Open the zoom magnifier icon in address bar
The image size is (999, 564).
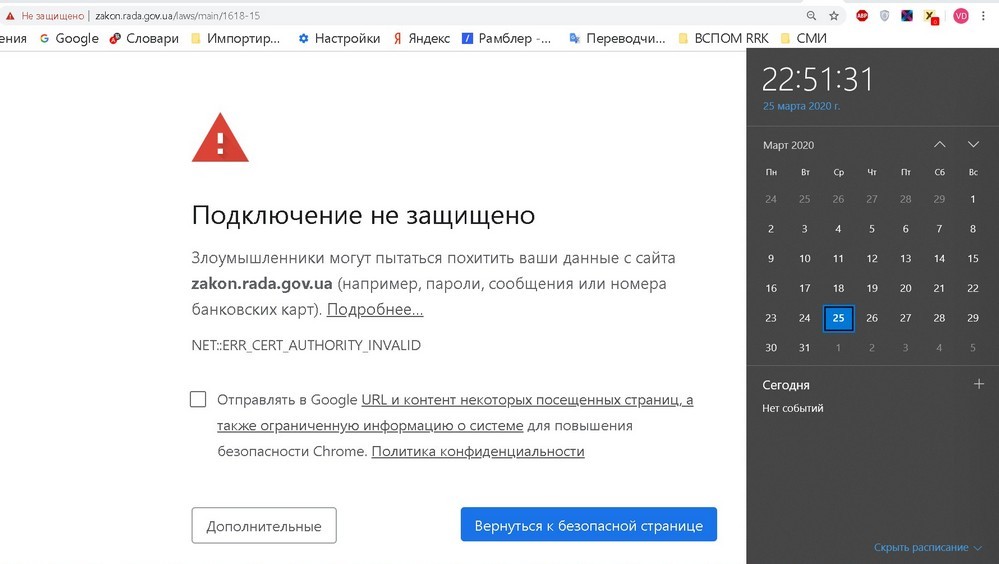[x=811, y=16]
